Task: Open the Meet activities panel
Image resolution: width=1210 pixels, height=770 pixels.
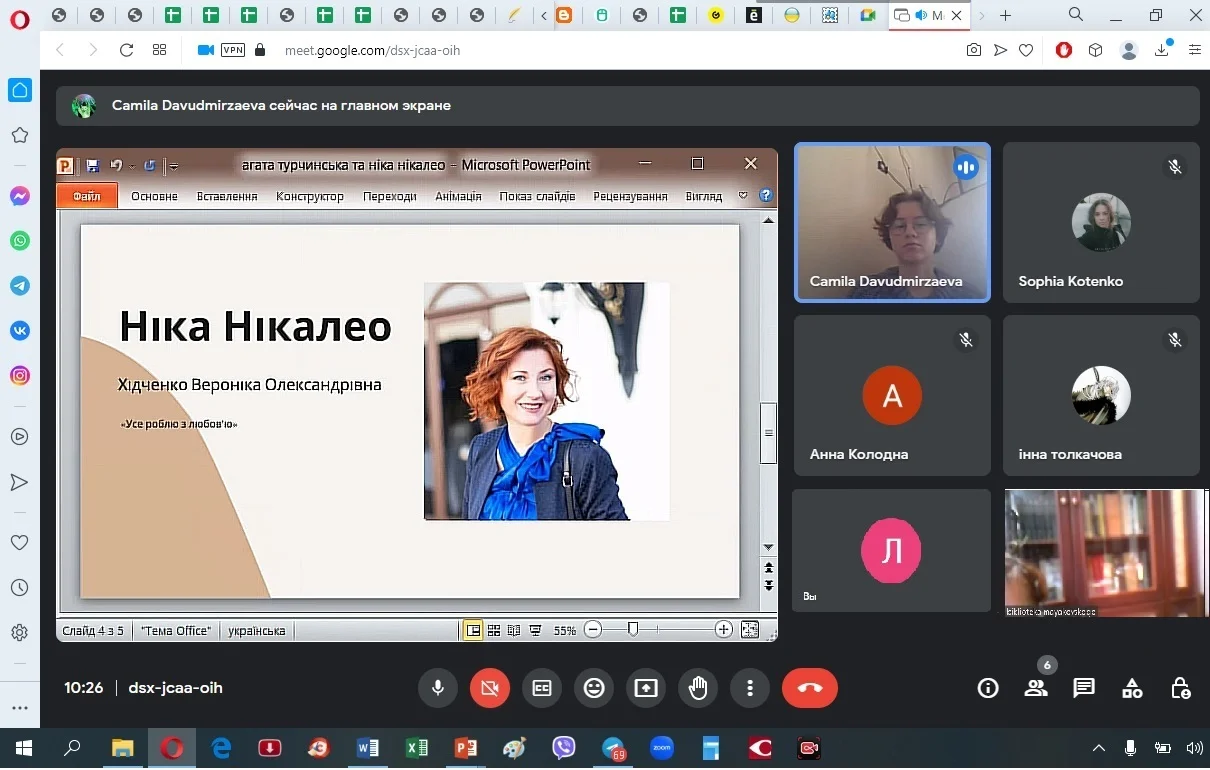Action: click(x=1132, y=688)
